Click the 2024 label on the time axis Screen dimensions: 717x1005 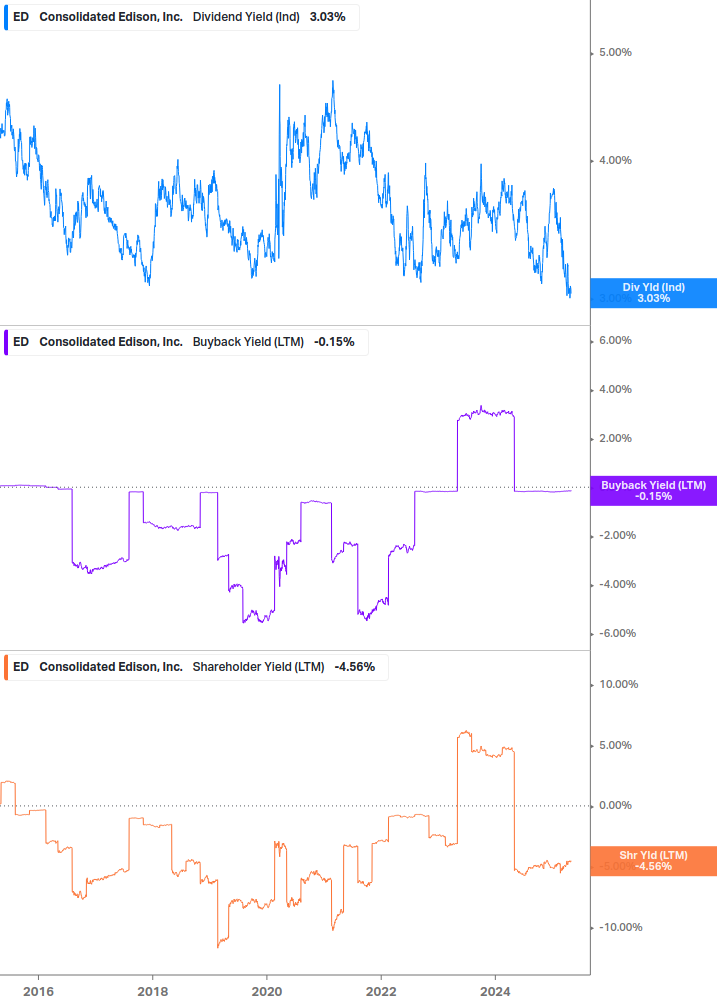point(495,992)
